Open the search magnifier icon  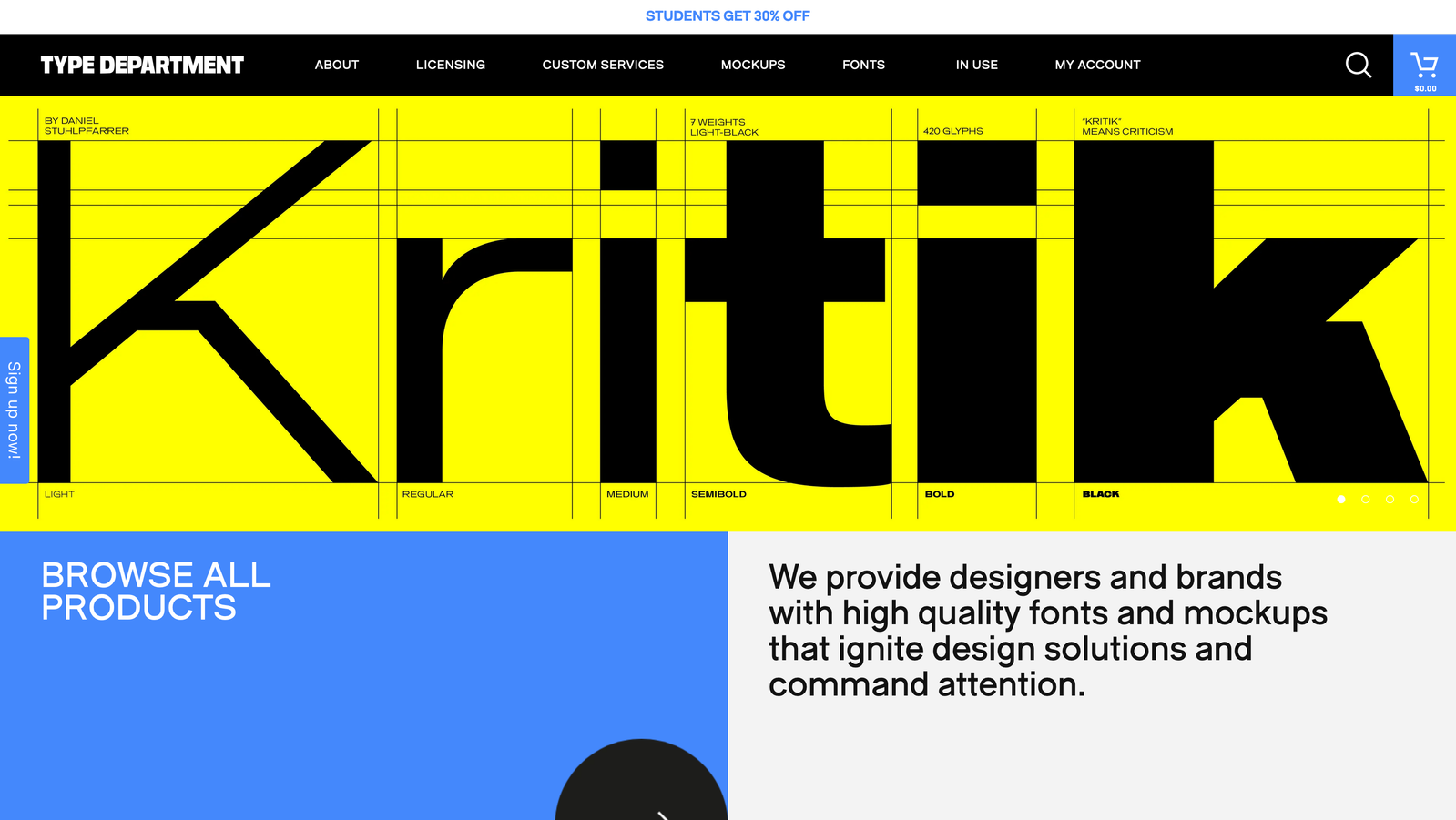coord(1359,65)
